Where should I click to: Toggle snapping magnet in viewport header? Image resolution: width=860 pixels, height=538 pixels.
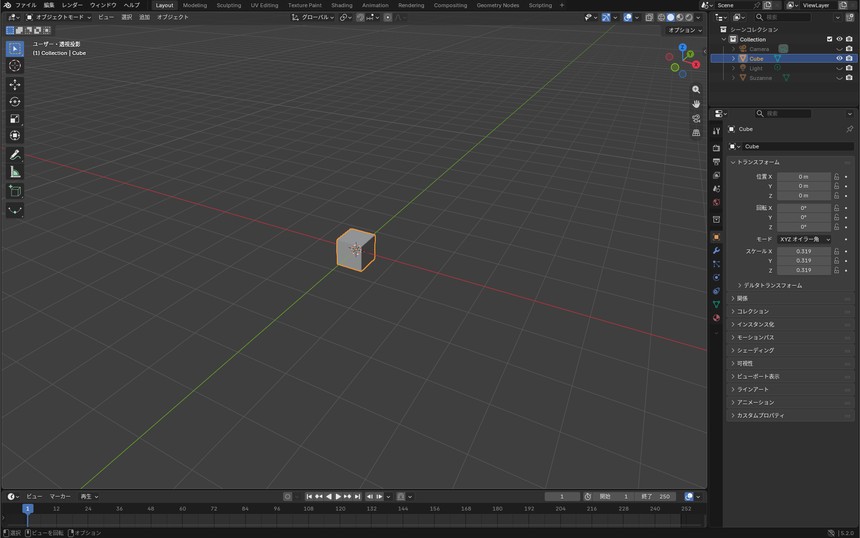tap(360, 18)
